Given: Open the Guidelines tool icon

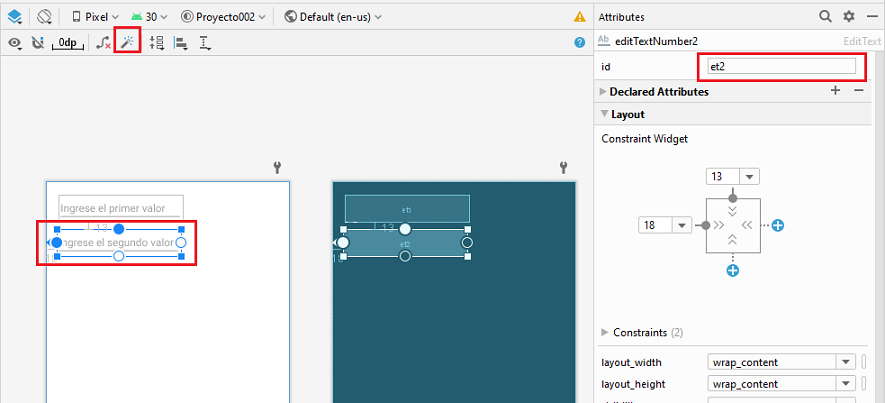Looking at the screenshot, I should pyautogui.click(x=205, y=43).
